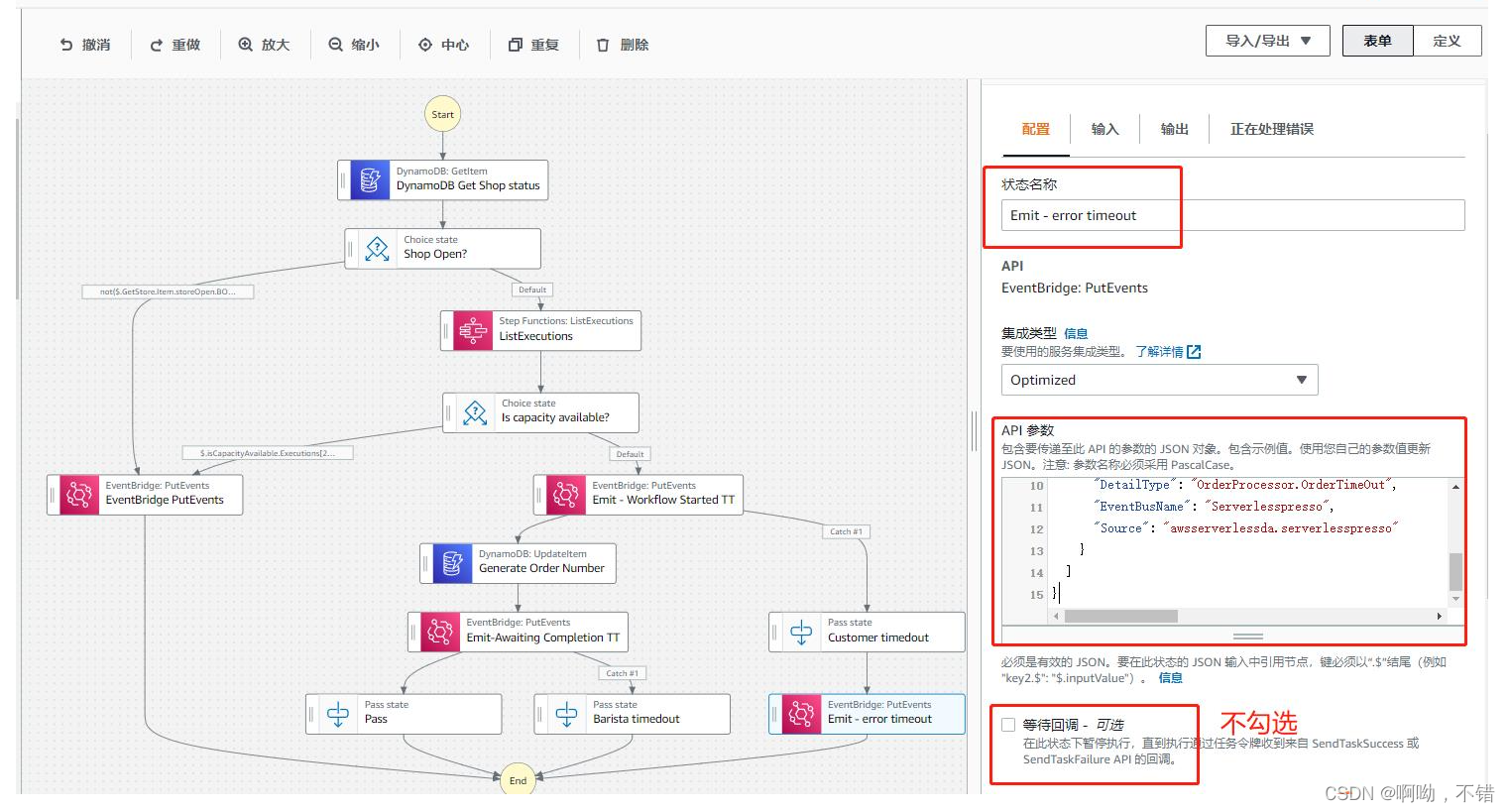Viewport: 1510px width, 812px height.
Task: Select the Emit-Awaiting Completion TT label
Action: pos(543,638)
